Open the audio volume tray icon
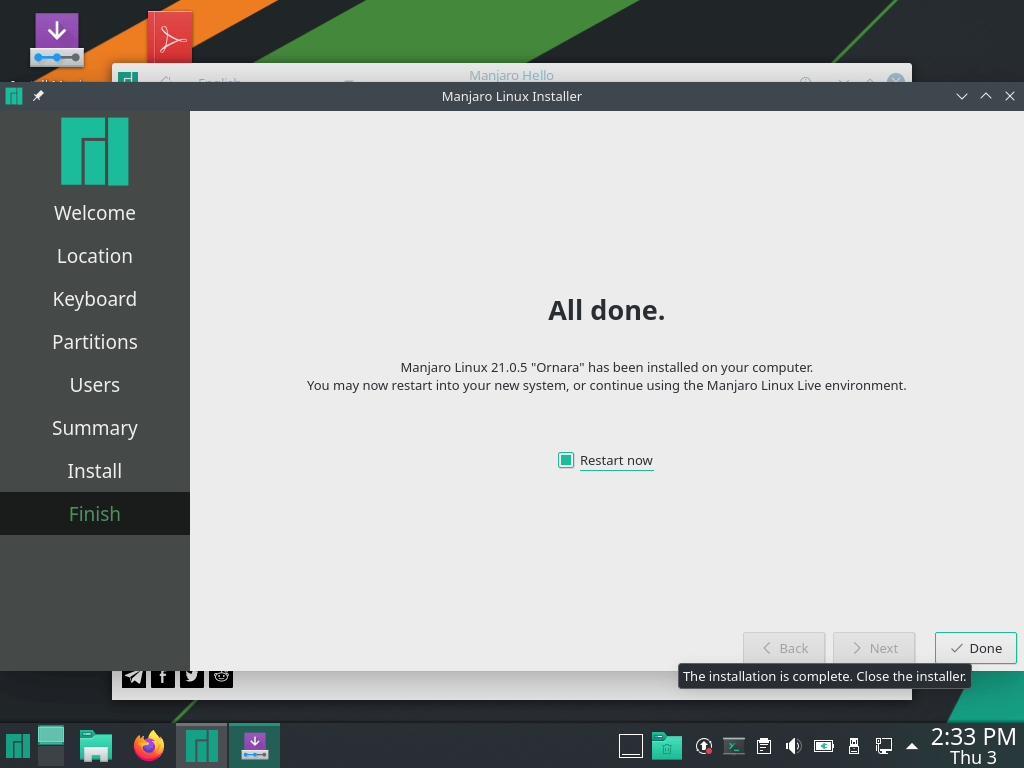The height and width of the screenshot is (768, 1024). (793, 746)
